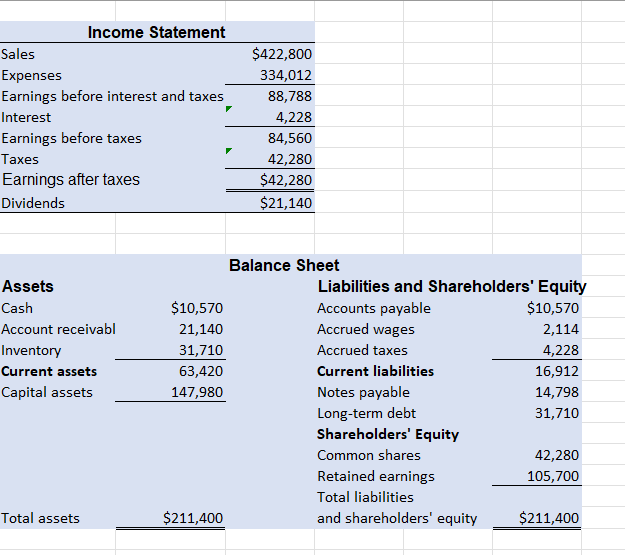Screen dimensions: 625x555
Task: Click the Accrued wages value 2,114
Action: (537, 329)
